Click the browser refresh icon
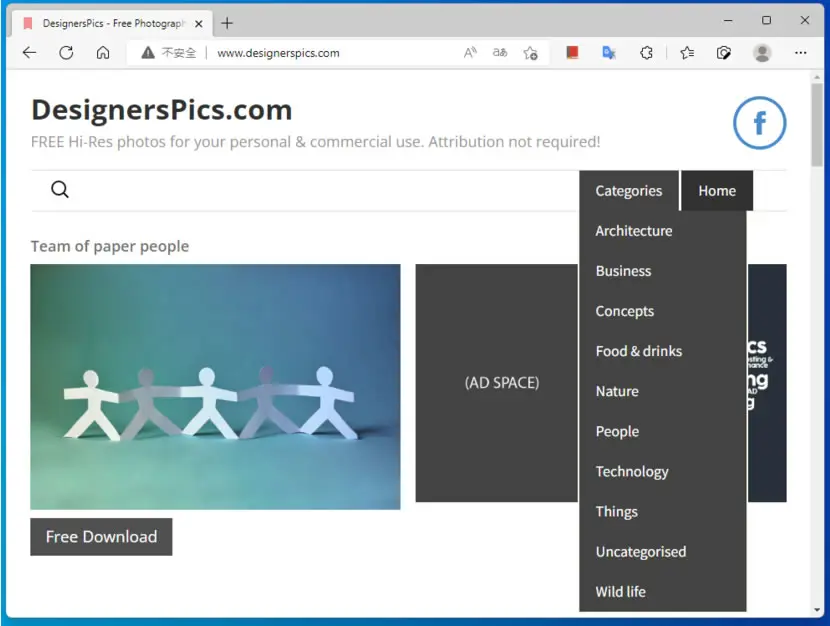This screenshot has width=830, height=626. coord(66,53)
